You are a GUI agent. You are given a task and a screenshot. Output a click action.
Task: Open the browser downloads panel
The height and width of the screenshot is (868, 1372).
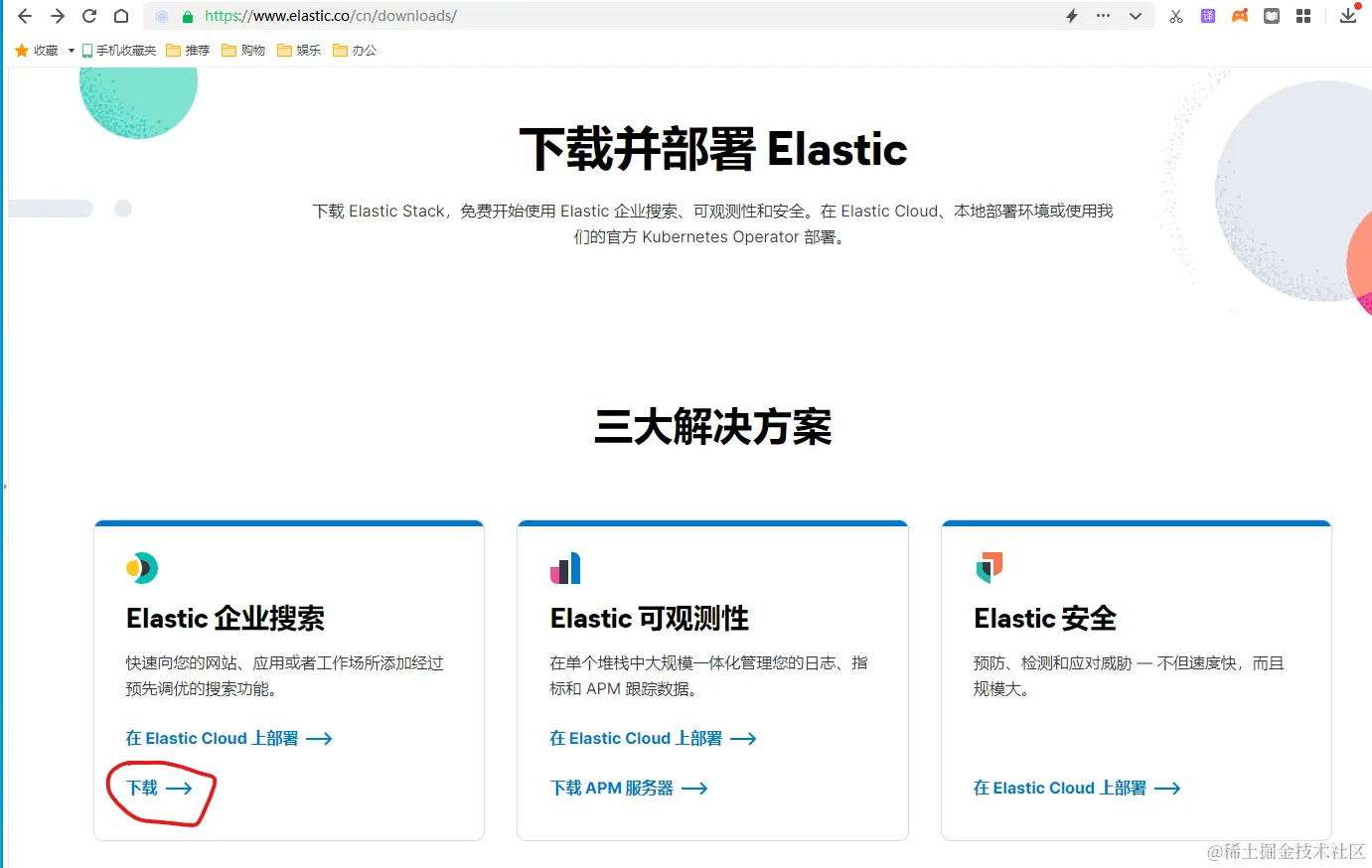(1348, 16)
